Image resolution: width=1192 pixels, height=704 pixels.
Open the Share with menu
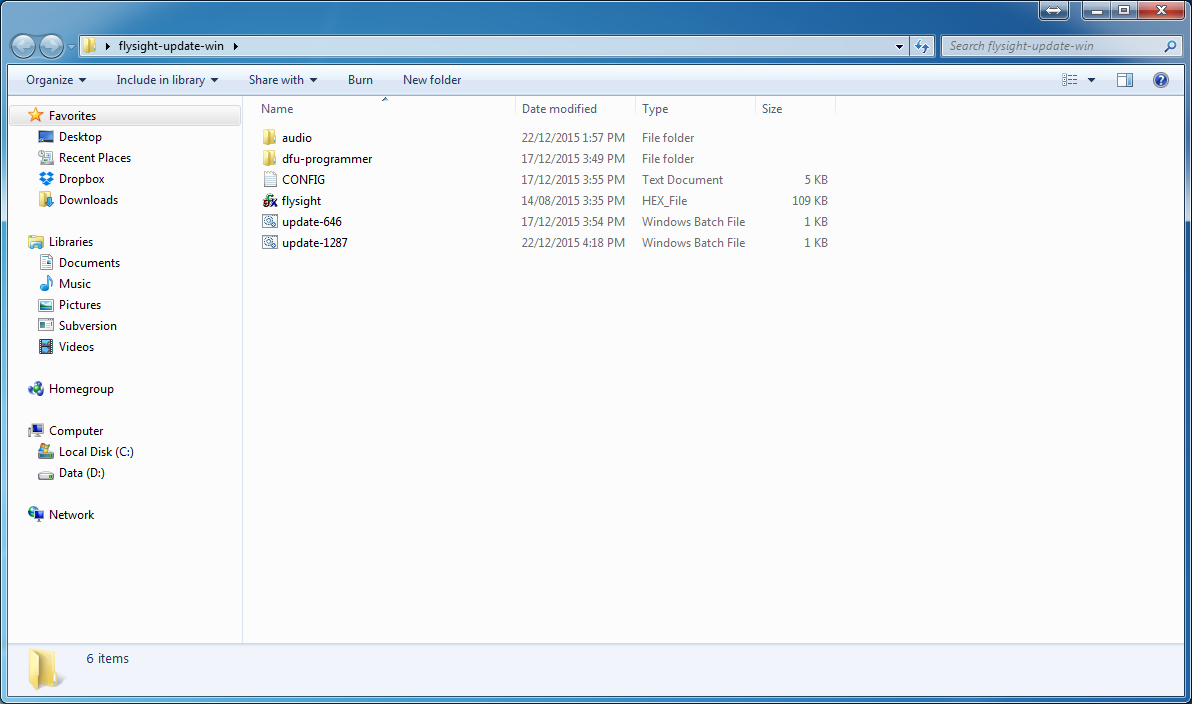pos(282,80)
